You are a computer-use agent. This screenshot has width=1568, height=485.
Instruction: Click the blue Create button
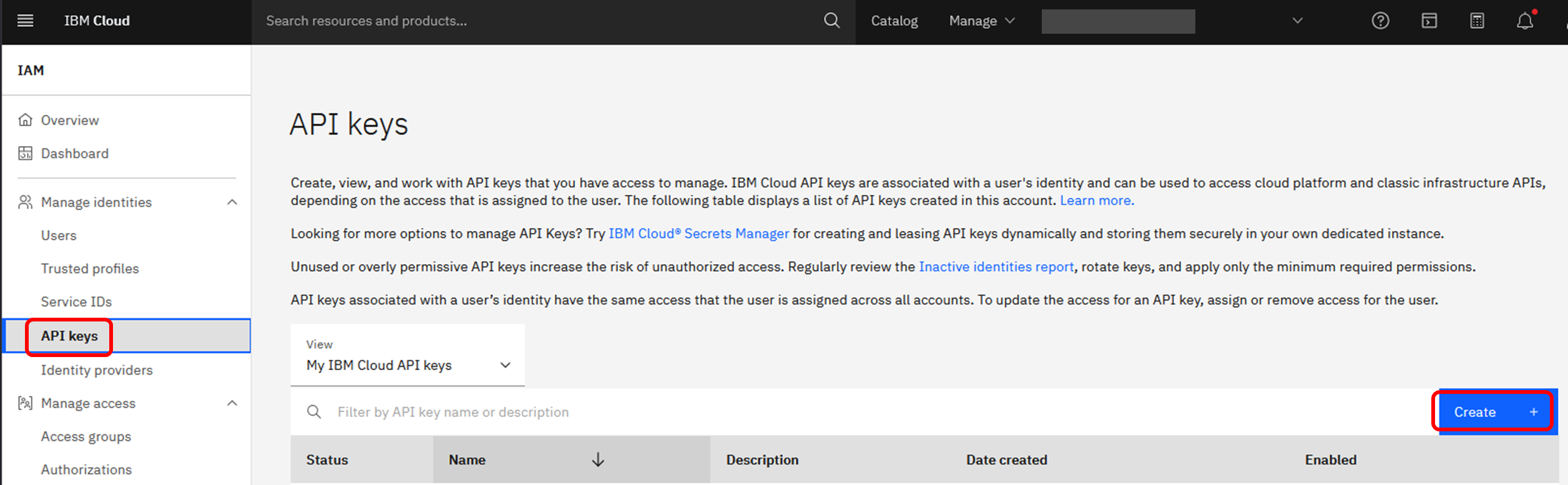(x=1494, y=412)
